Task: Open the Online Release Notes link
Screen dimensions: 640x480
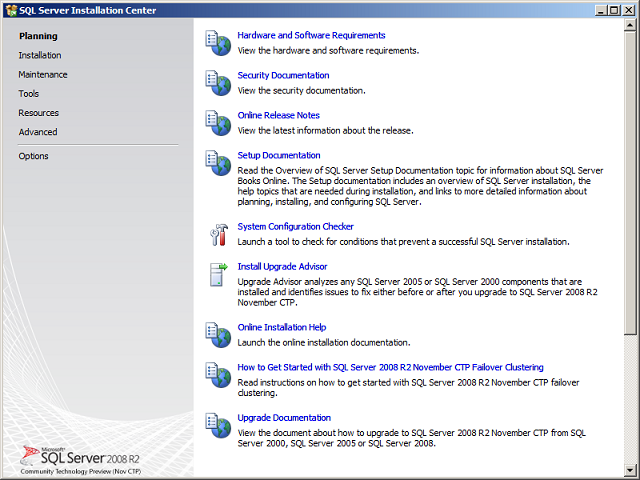Action: coord(278,116)
